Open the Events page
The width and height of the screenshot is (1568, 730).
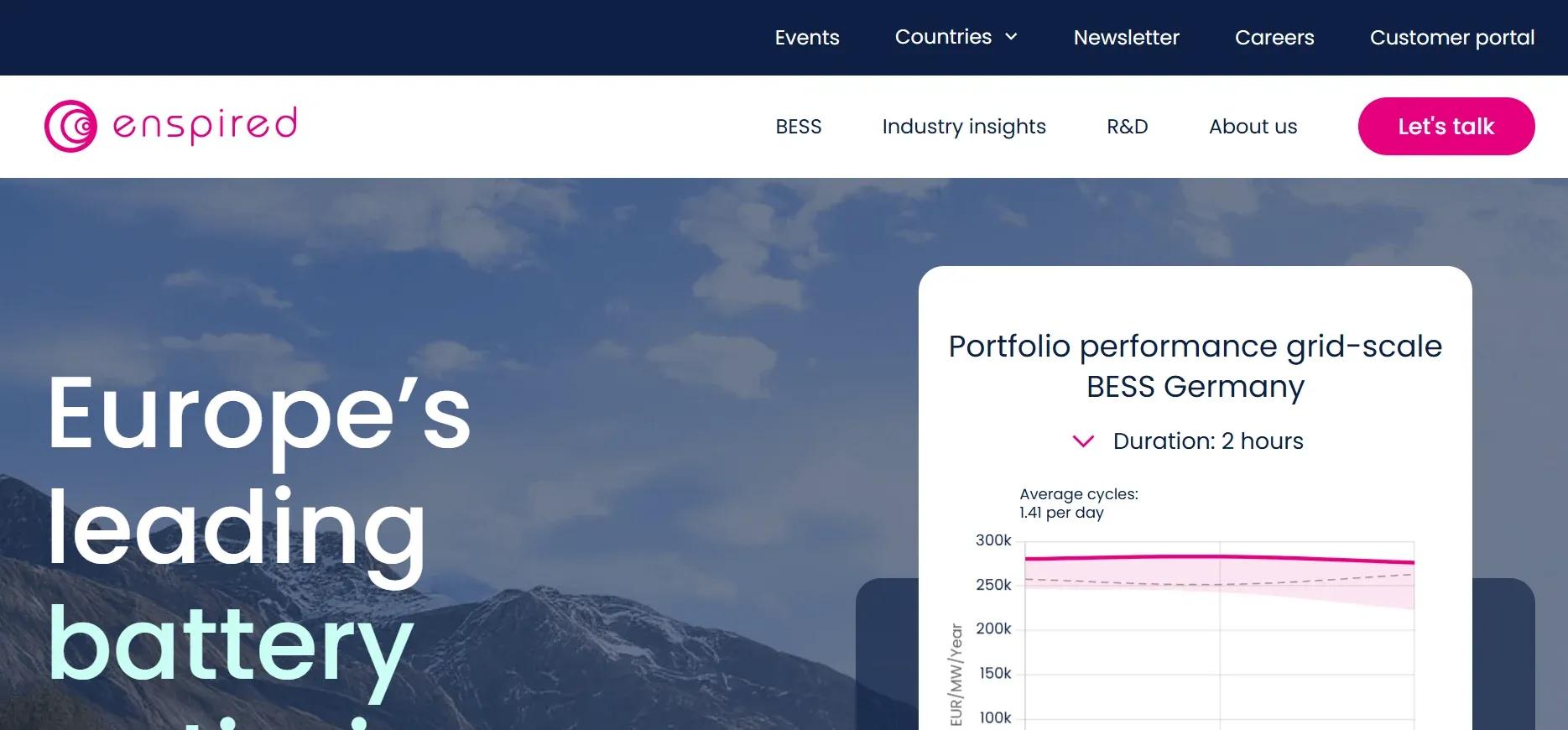807,38
